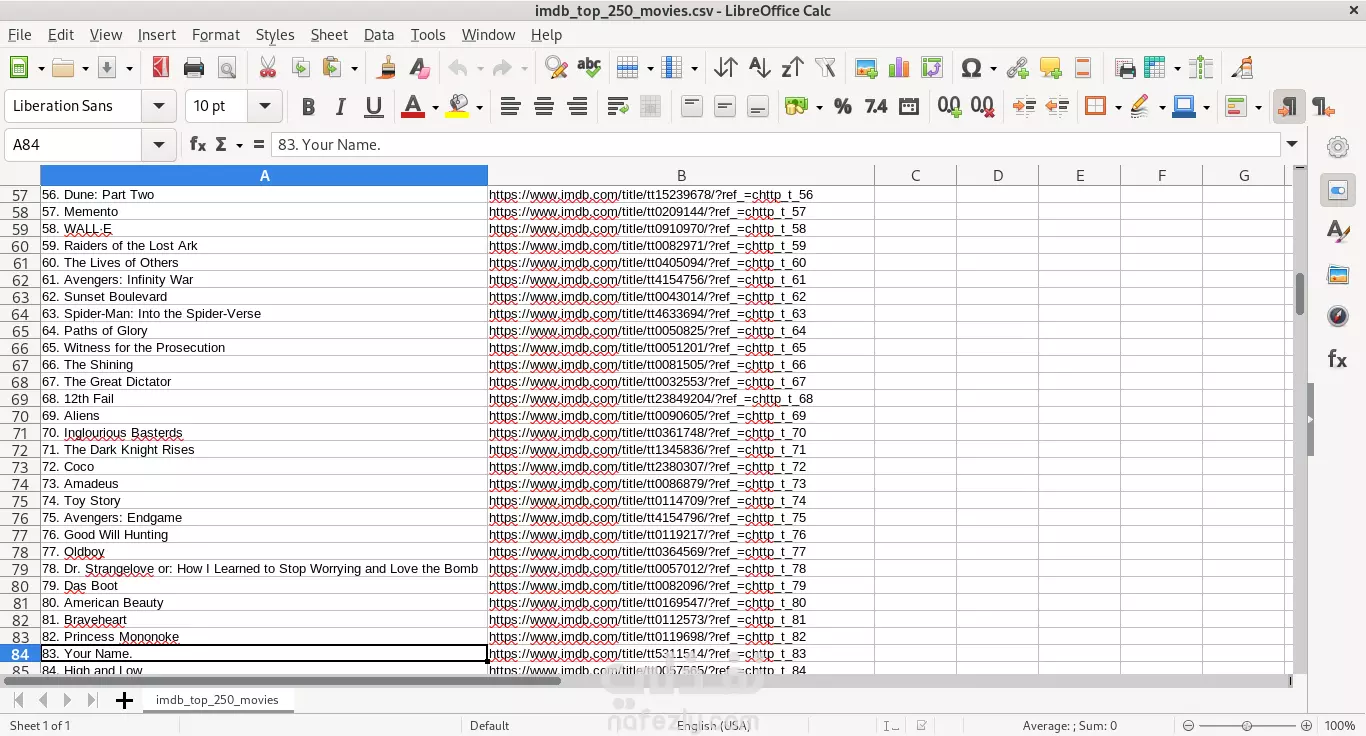Select the Clone Formatting paintbrush

point(387,68)
